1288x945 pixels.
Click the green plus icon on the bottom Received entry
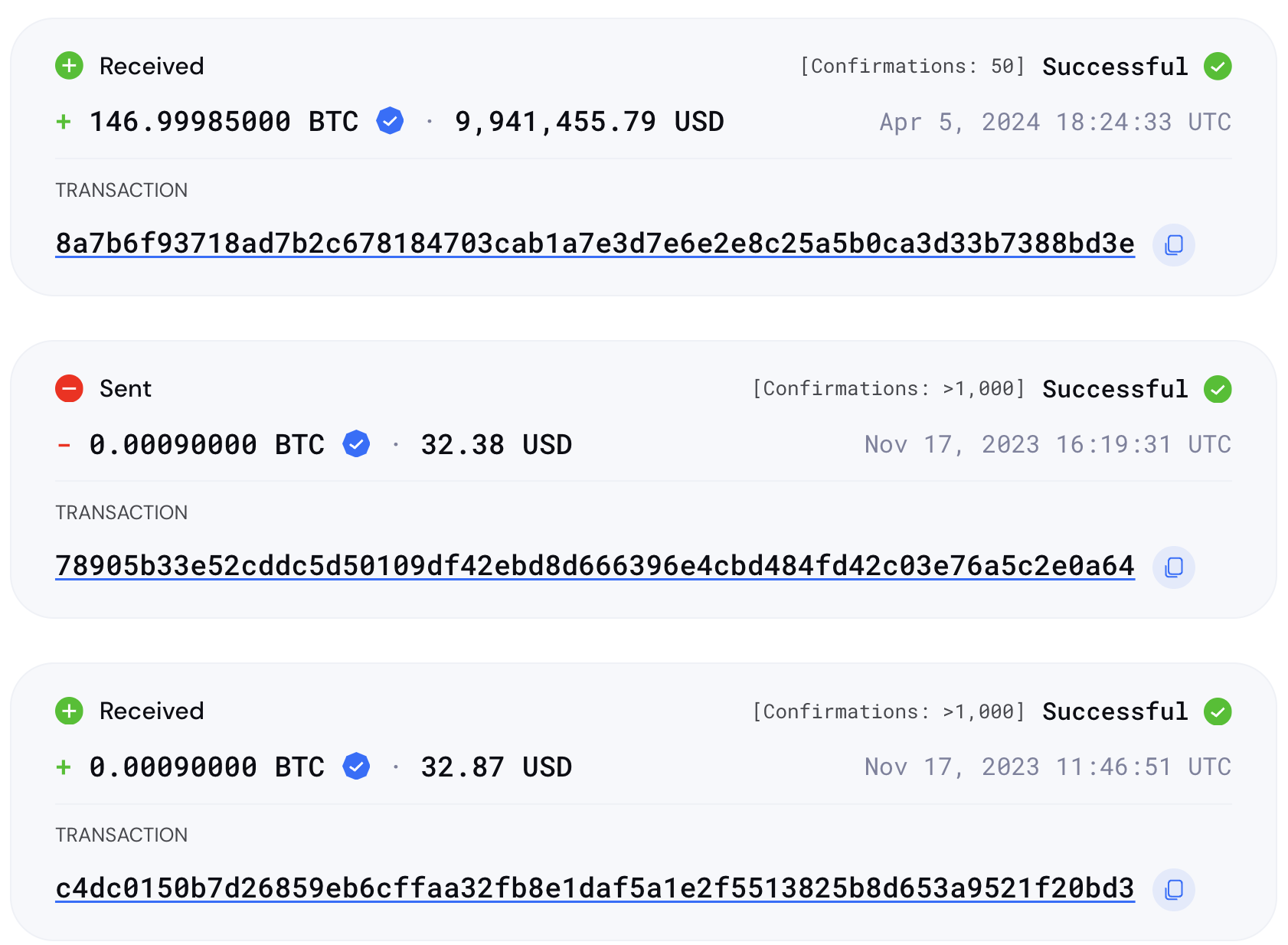click(69, 711)
